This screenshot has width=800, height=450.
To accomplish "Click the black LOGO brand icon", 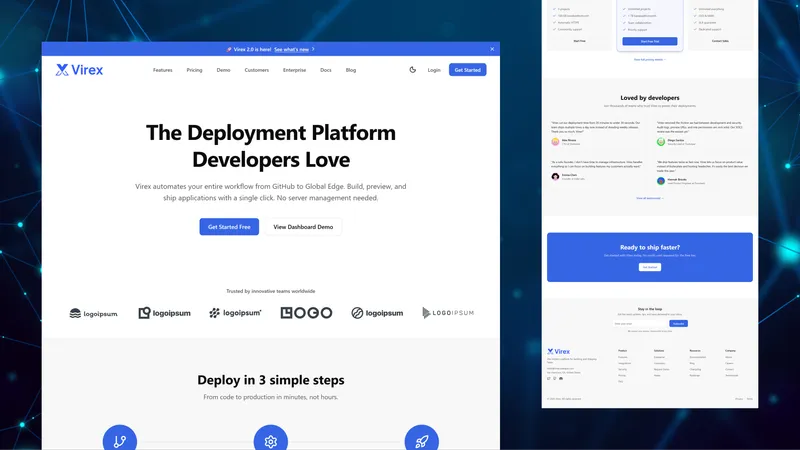I will pyautogui.click(x=306, y=313).
